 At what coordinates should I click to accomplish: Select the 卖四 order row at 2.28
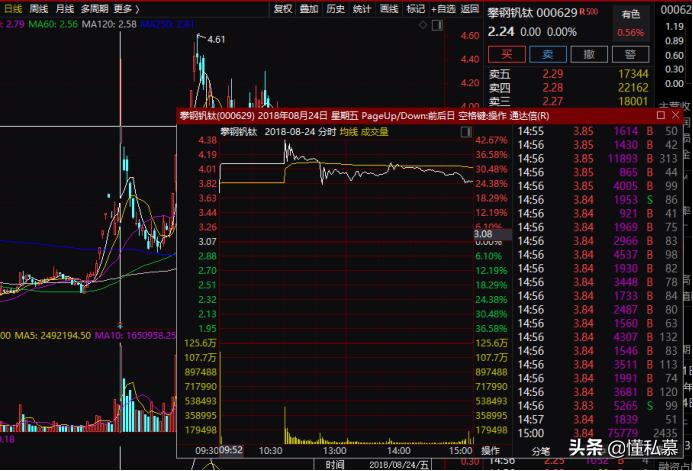(x=568, y=87)
